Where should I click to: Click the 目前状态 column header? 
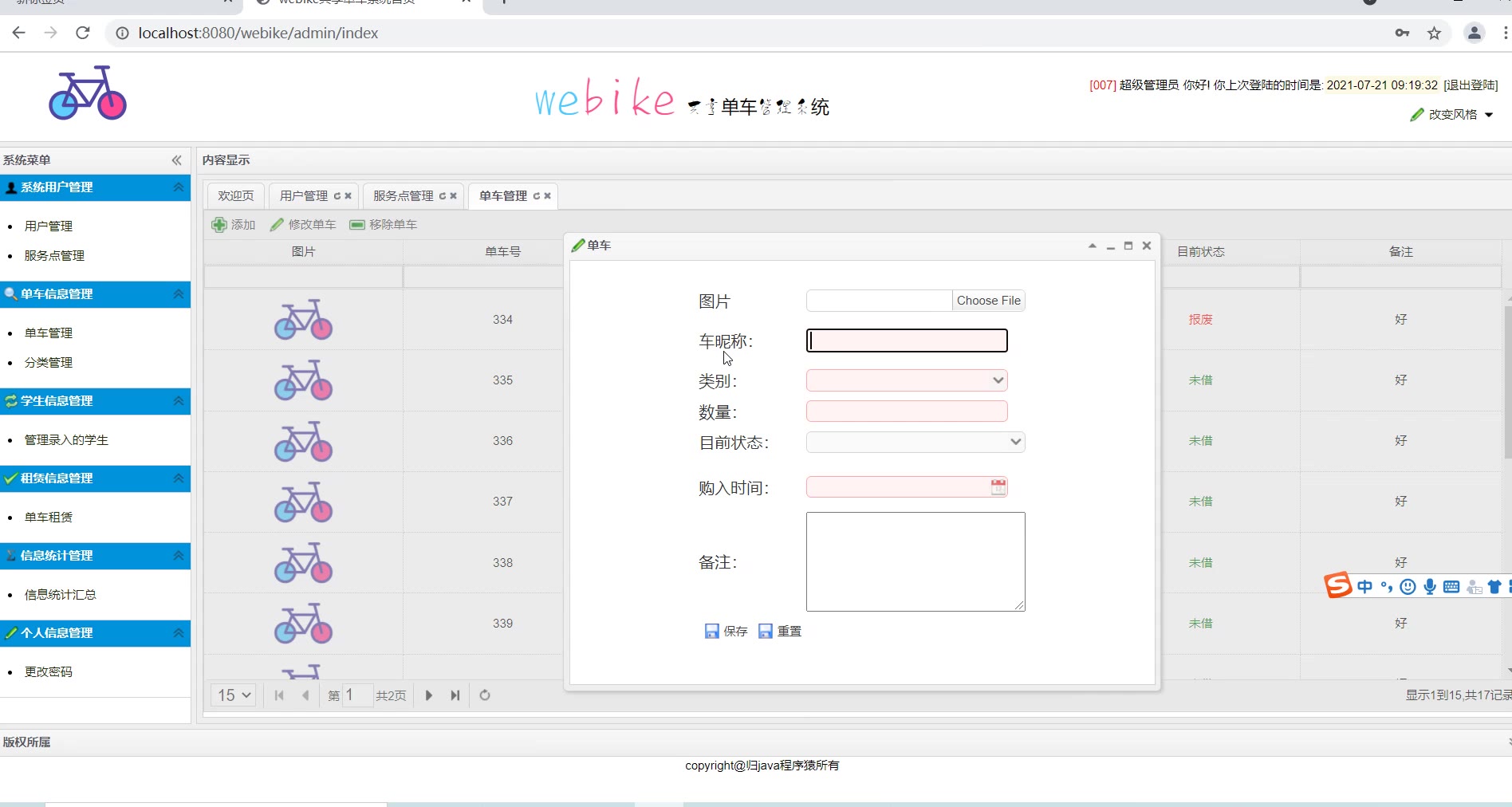1201,252
